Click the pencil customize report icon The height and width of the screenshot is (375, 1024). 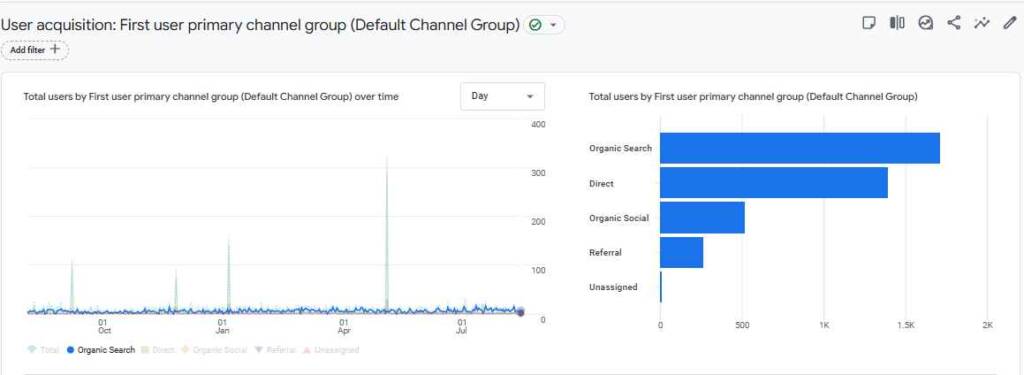[1010, 24]
